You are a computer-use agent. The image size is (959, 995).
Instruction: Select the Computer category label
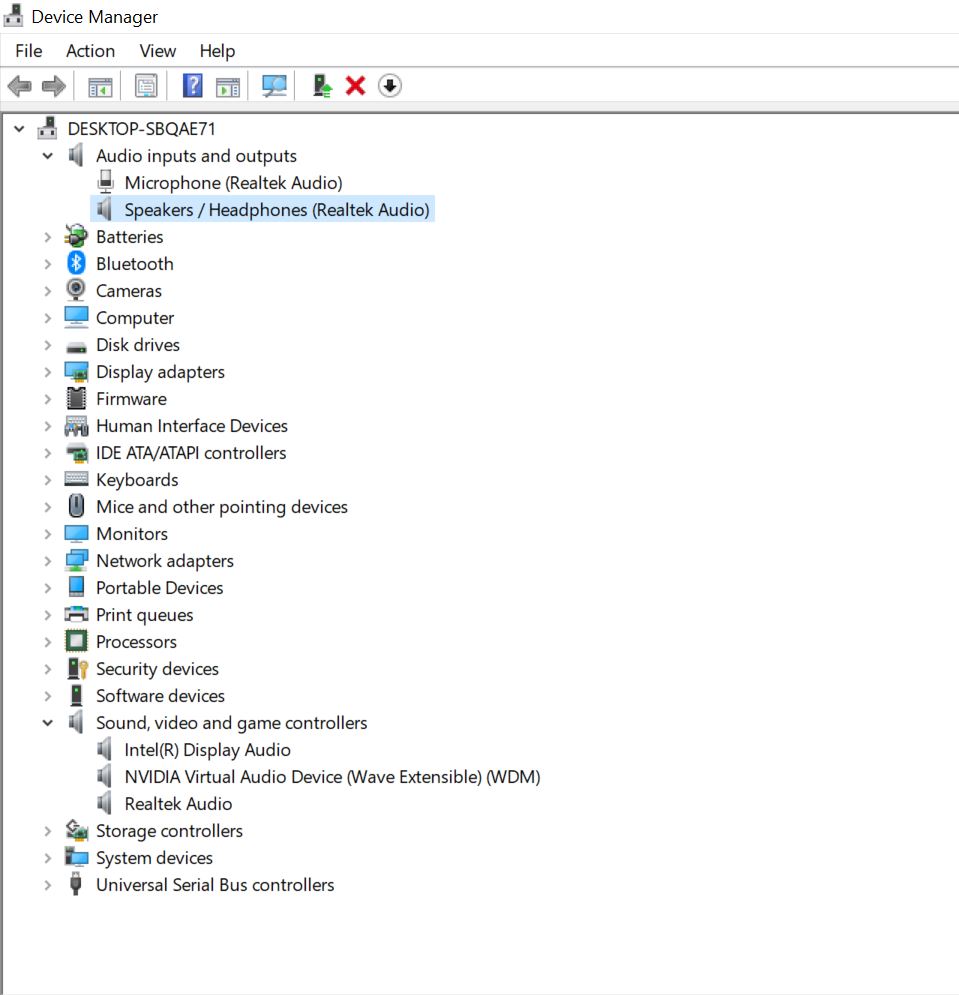pyautogui.click(x=135, y=317)
